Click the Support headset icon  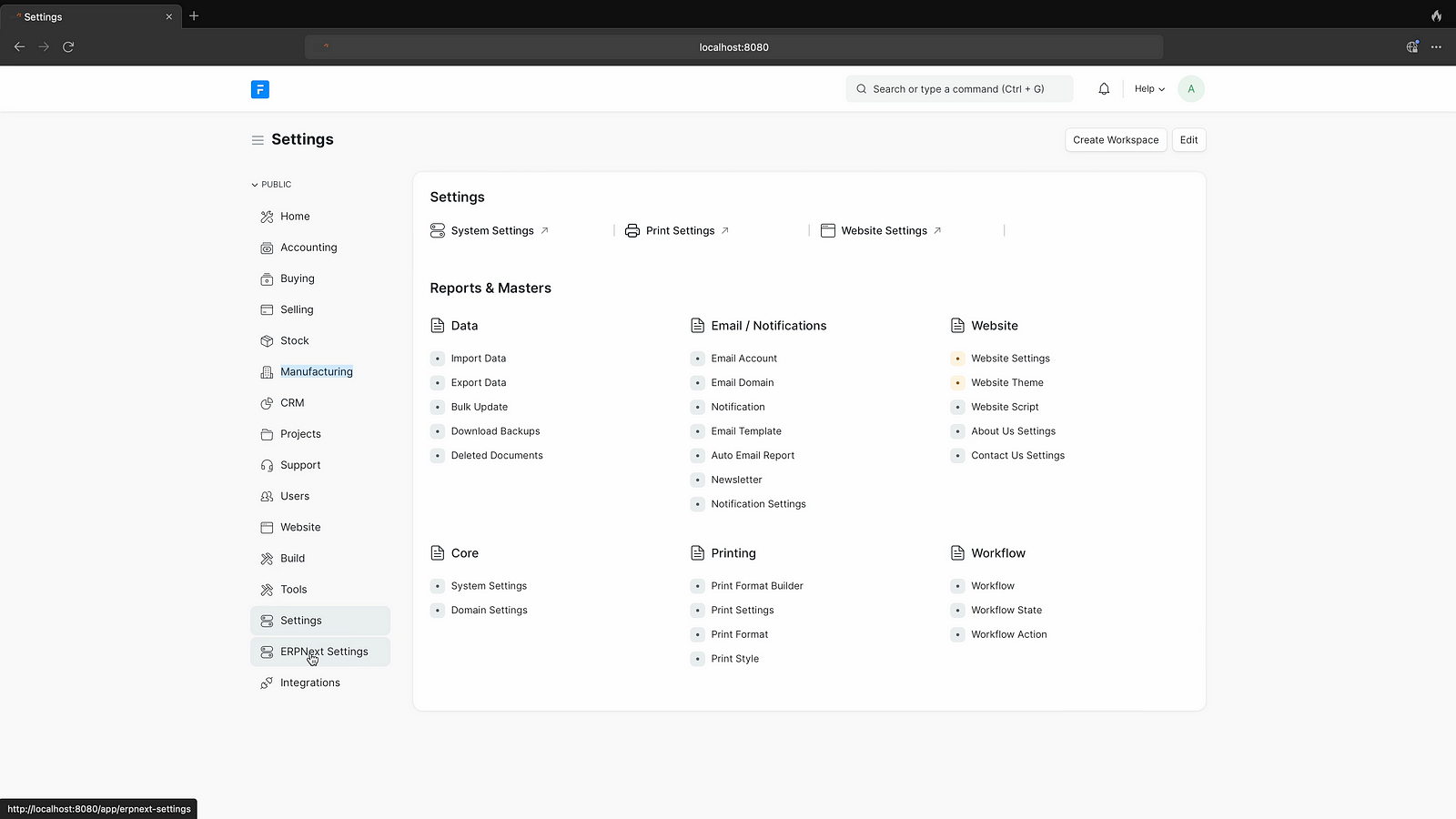pyautogui.click(x=267, y=466)
